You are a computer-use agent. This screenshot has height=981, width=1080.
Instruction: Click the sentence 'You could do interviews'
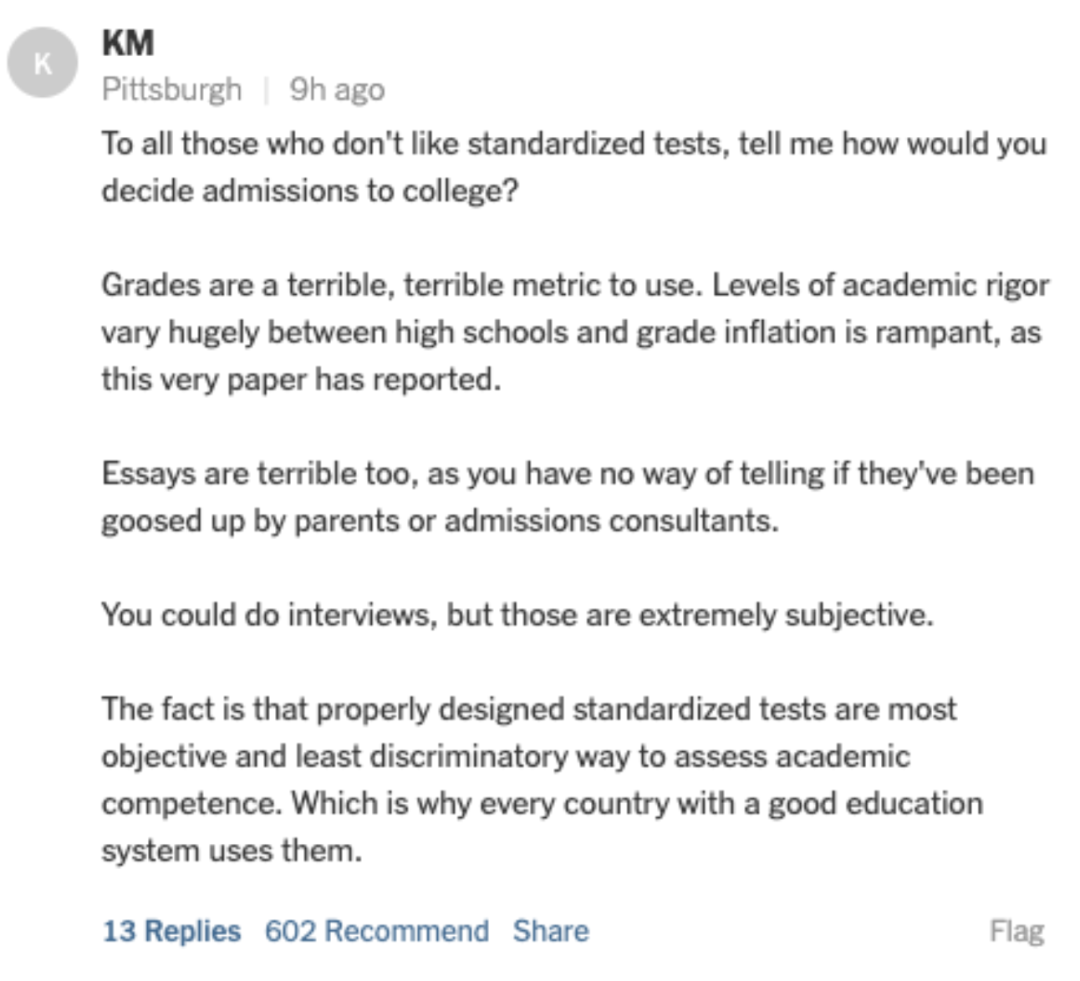pos(518,615)
